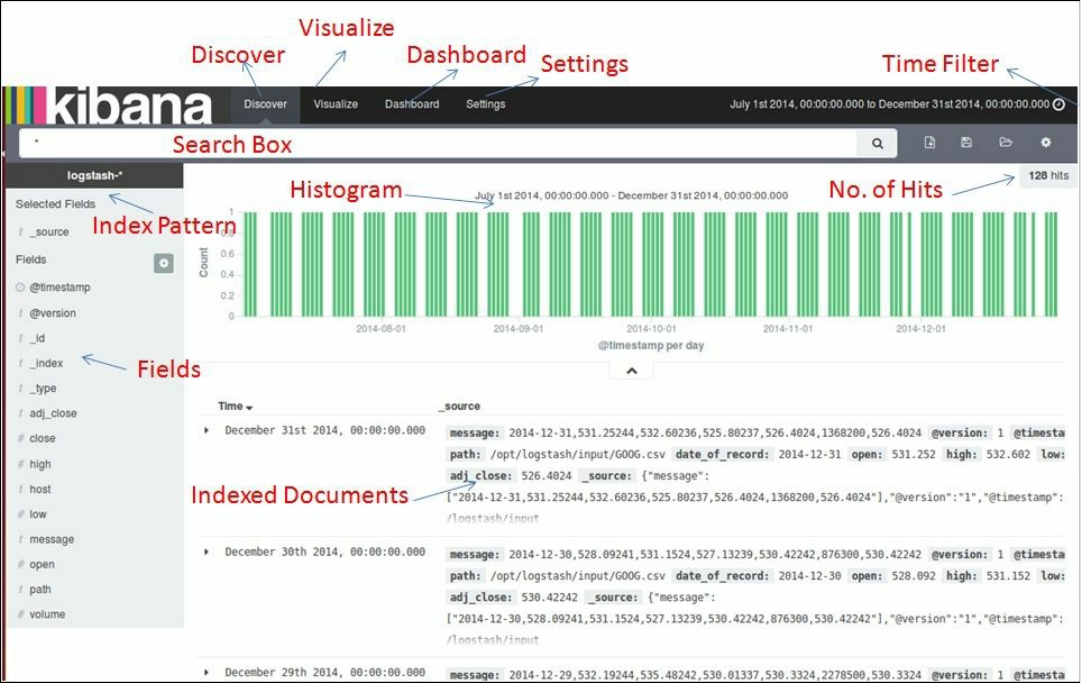The height and width of the screenshot is (683, 1081).
Task: Open the Settings tab
Action: tap(485, 105)
